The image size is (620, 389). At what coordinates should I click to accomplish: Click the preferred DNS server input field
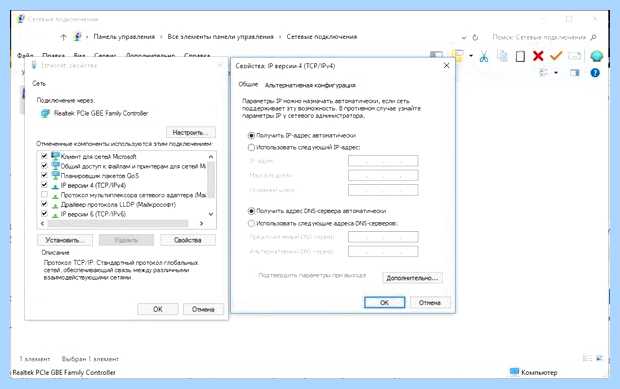pyautogui.click(x=383, y=237)
